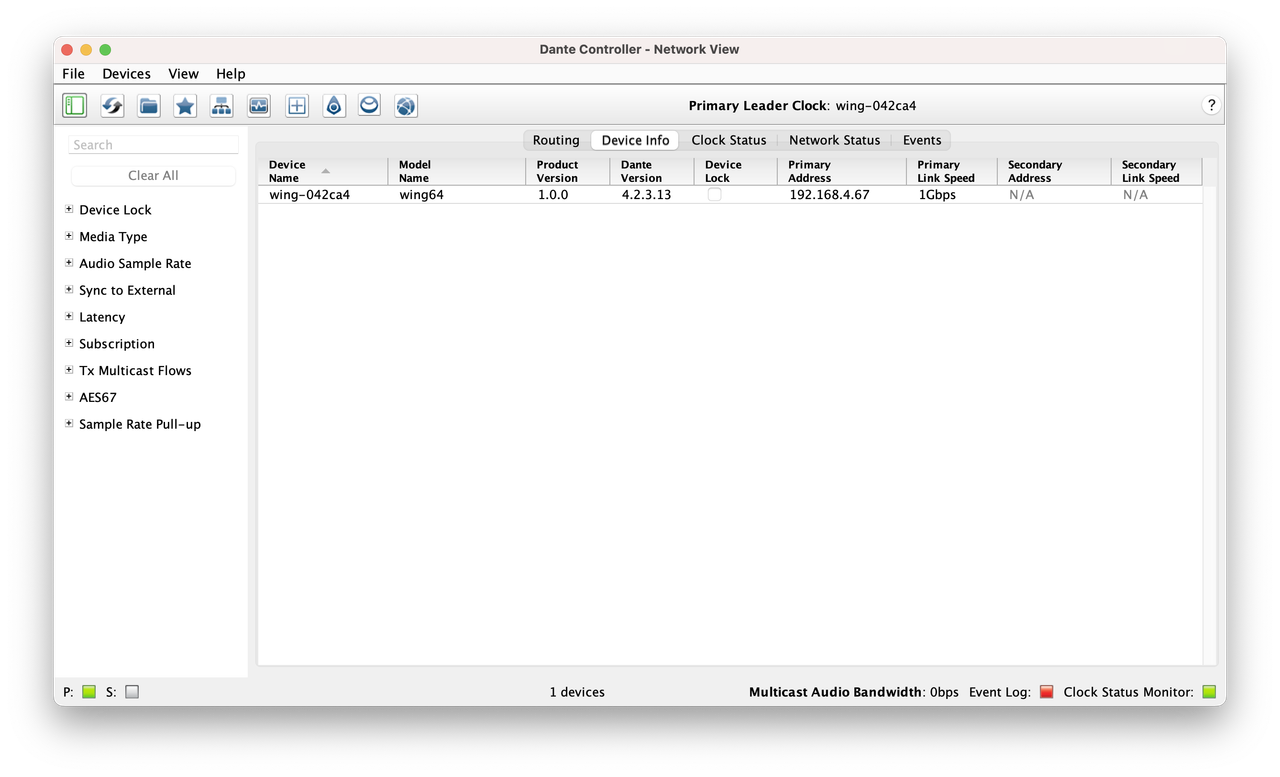
Task: Toggle the filter pane sidebar icon
Action: (x=74, y=105)
